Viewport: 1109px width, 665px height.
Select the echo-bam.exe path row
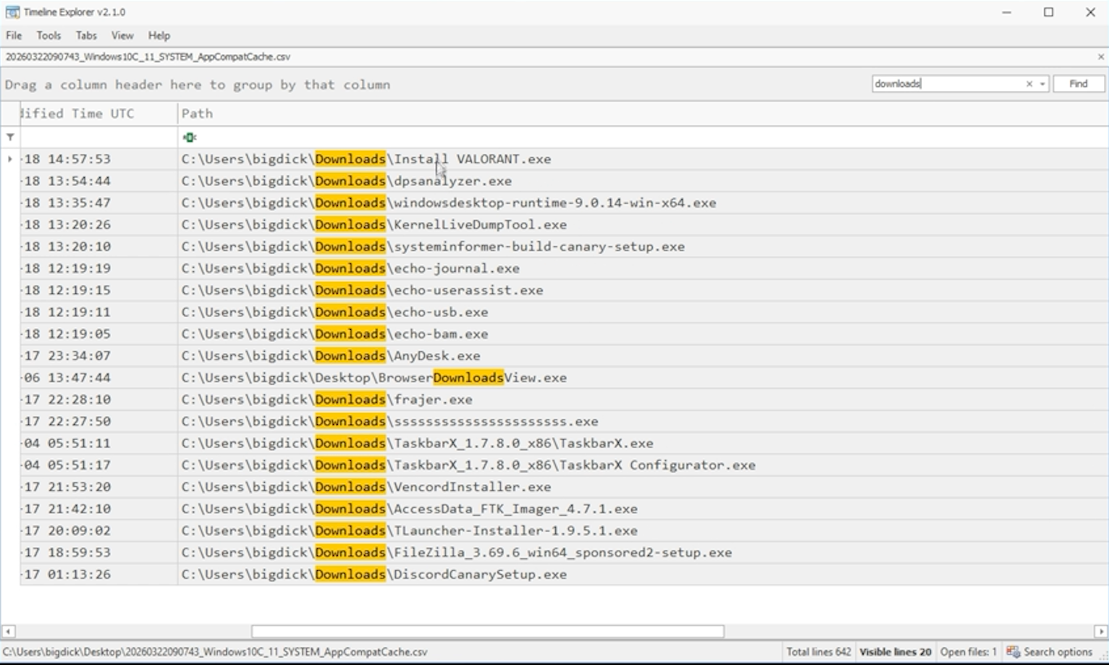(642, 334)
